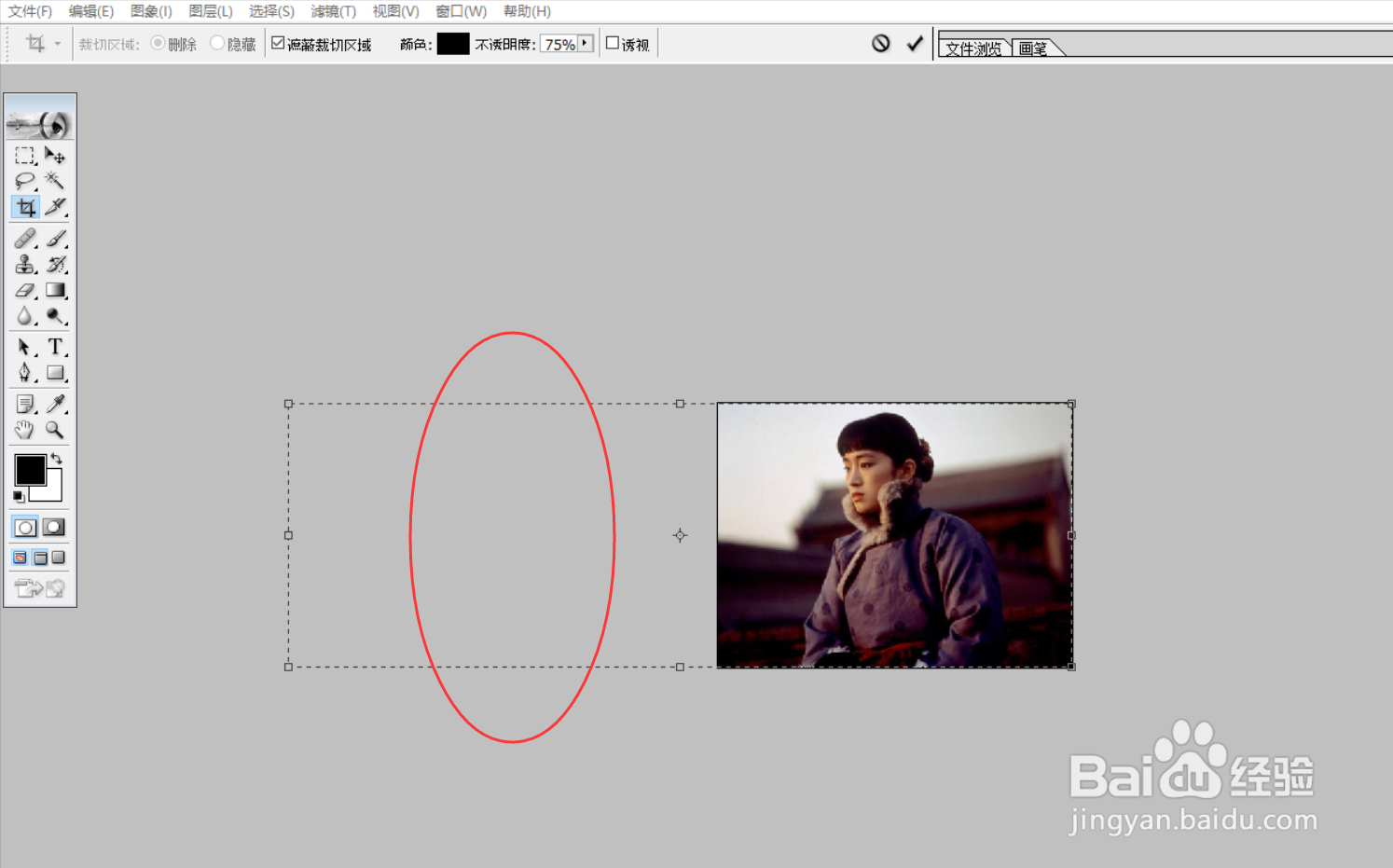1393x868 pixels.
Task: Click the photo of woman on canvas
Action: (x=894, y=535)
